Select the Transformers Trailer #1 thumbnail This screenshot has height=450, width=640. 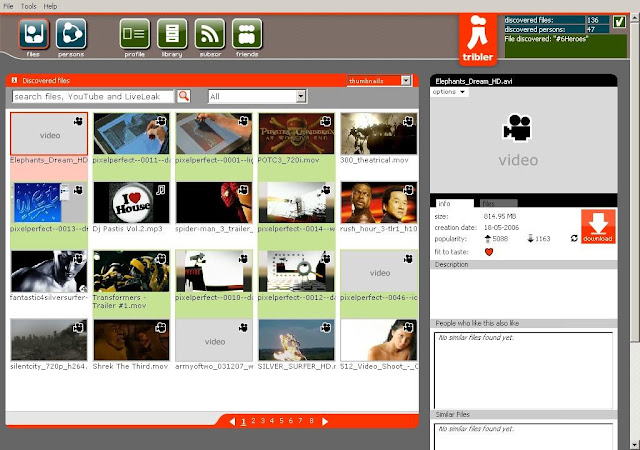[131, 271]
